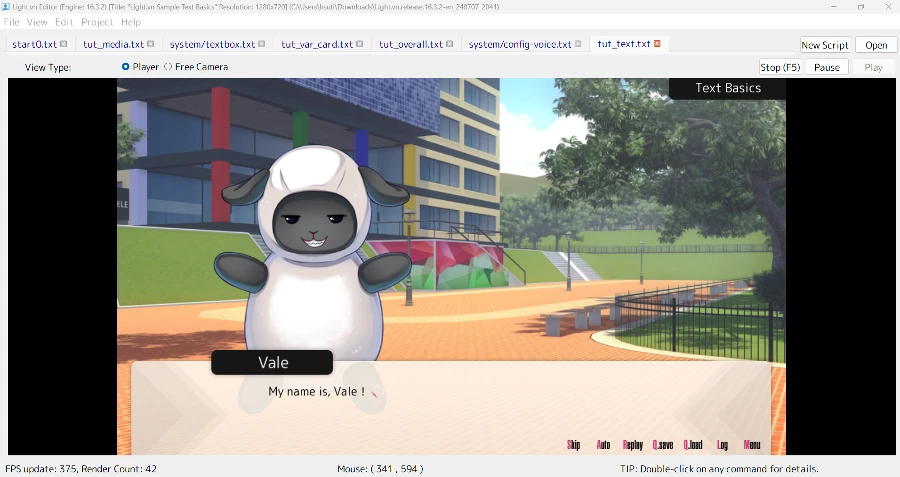
Task: Select the Free Camera view type
Action: [168, 67]
